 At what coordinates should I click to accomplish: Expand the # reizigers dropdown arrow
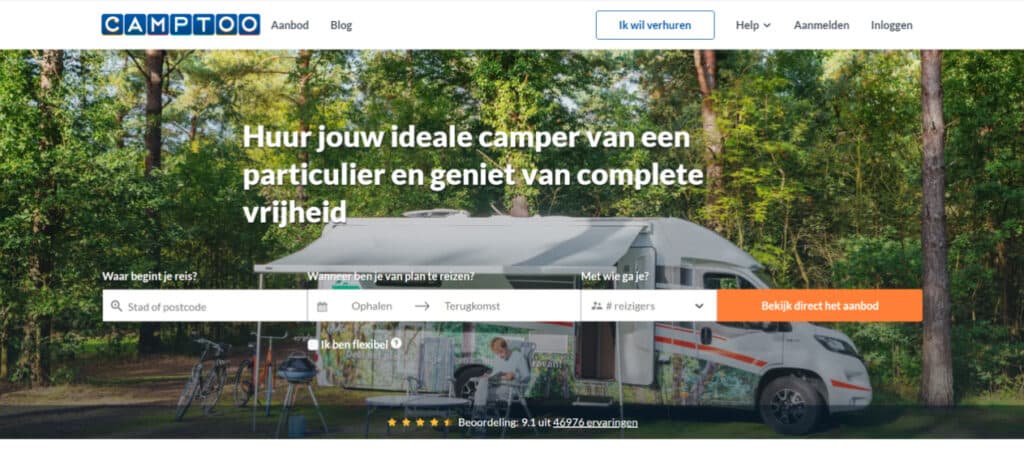click(x=699, y=305)
